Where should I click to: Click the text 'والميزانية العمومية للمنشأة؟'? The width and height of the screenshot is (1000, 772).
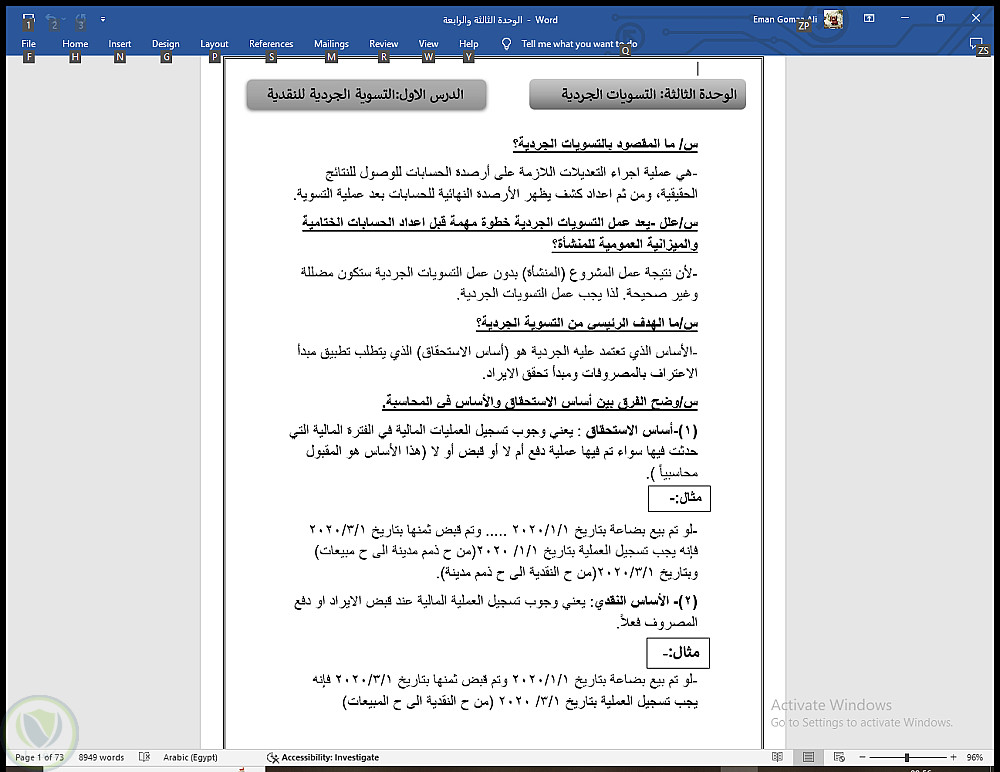point(625,244)
